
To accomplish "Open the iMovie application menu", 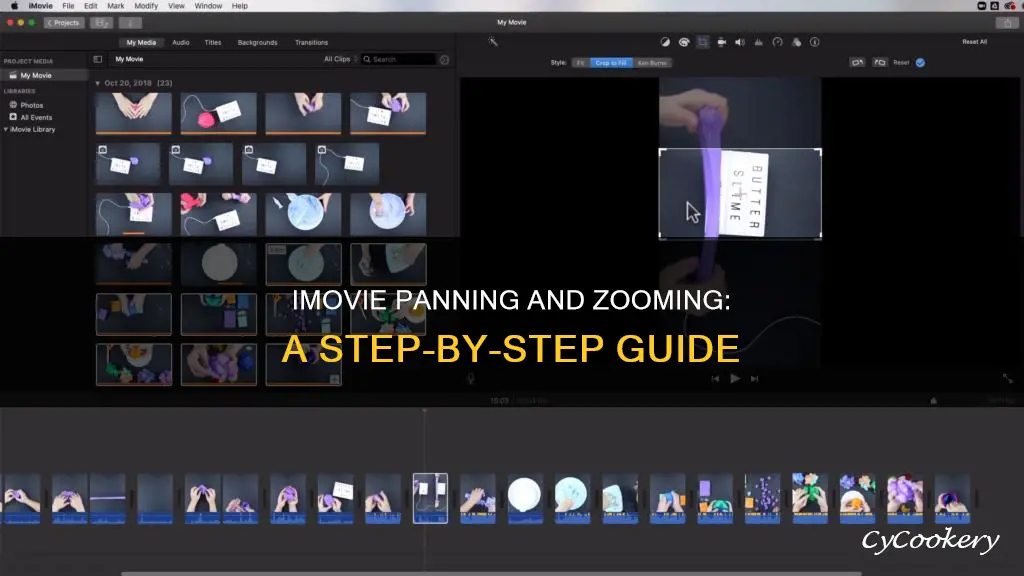I will (x=40, y=6).
